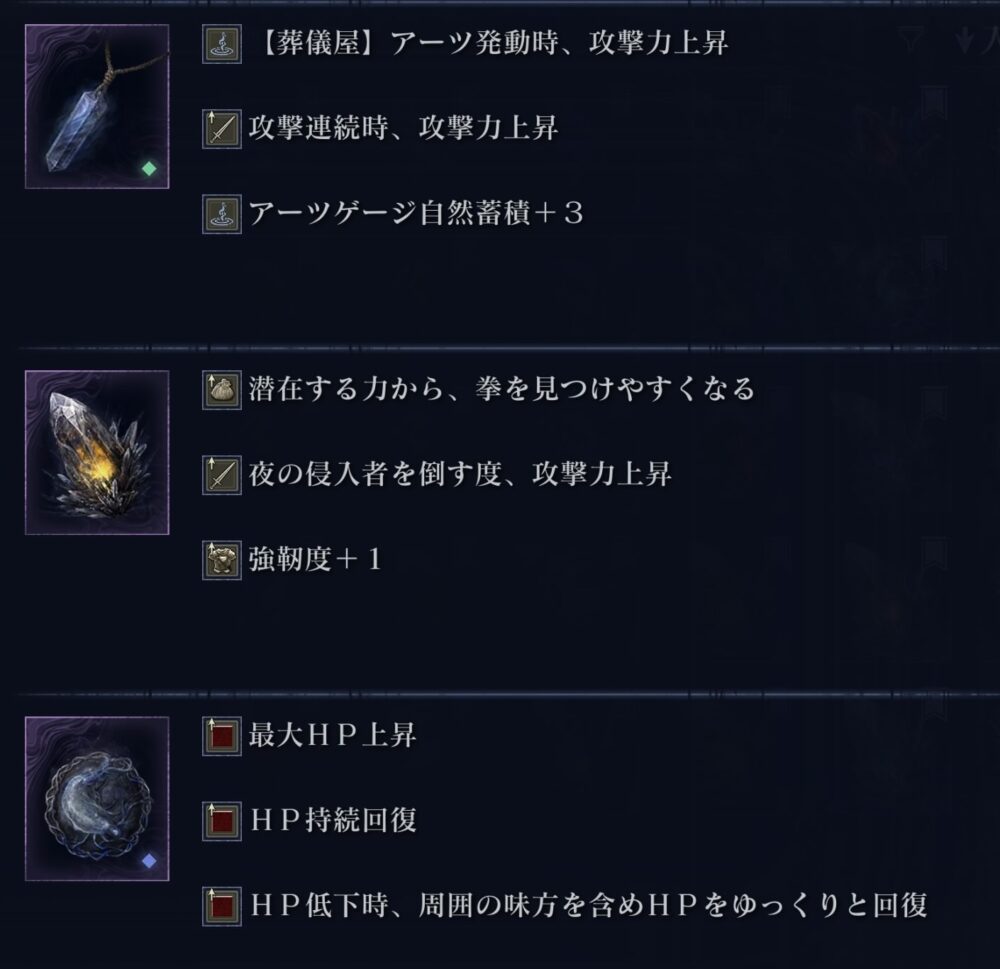1000x969 pixels.
Task: Click the red icon beside HP低下時 effect
Action: [x=222, y=906]
